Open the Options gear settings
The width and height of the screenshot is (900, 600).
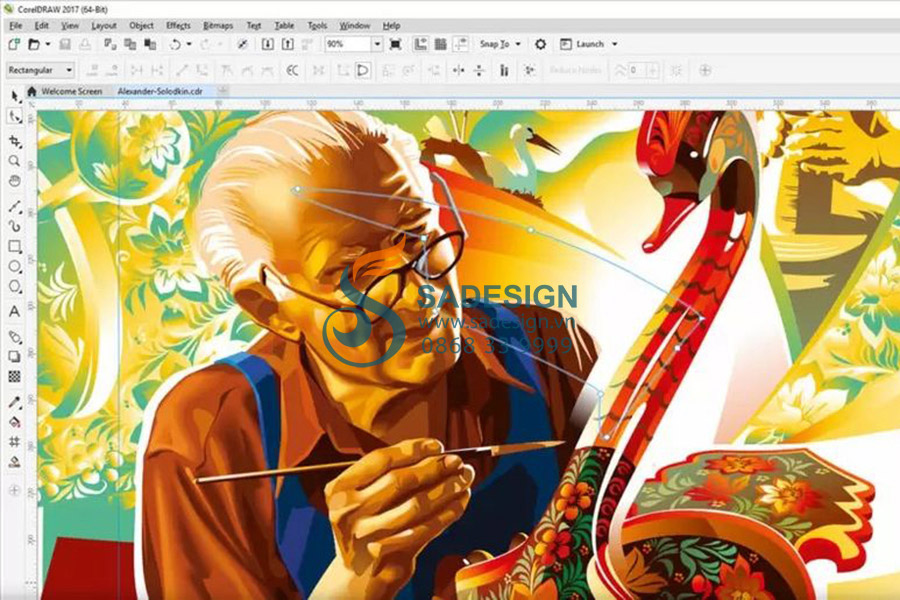pyautogui.click(x=540, y=44)
